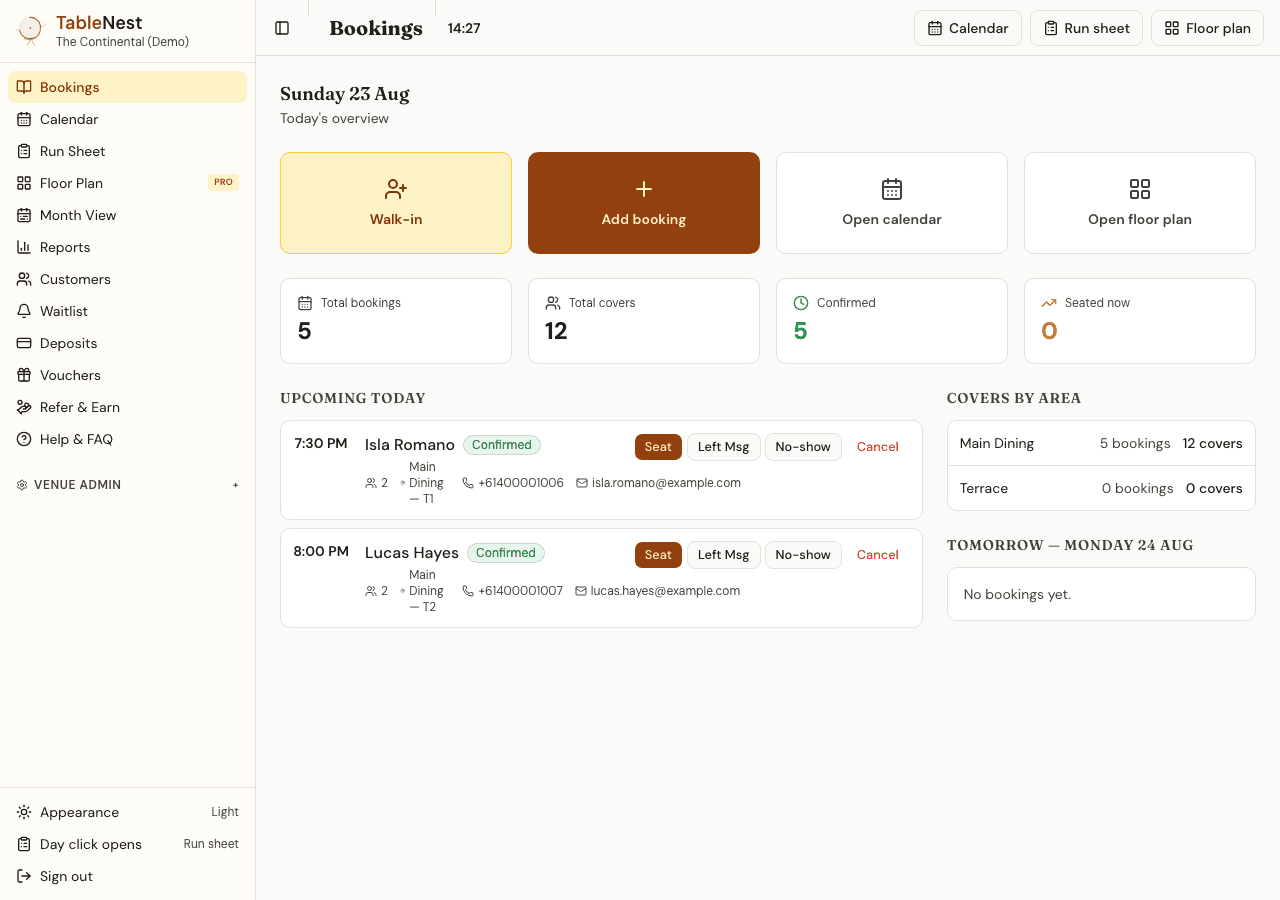
Task: Click the Total bookings stat card
Action: [396, 321]
